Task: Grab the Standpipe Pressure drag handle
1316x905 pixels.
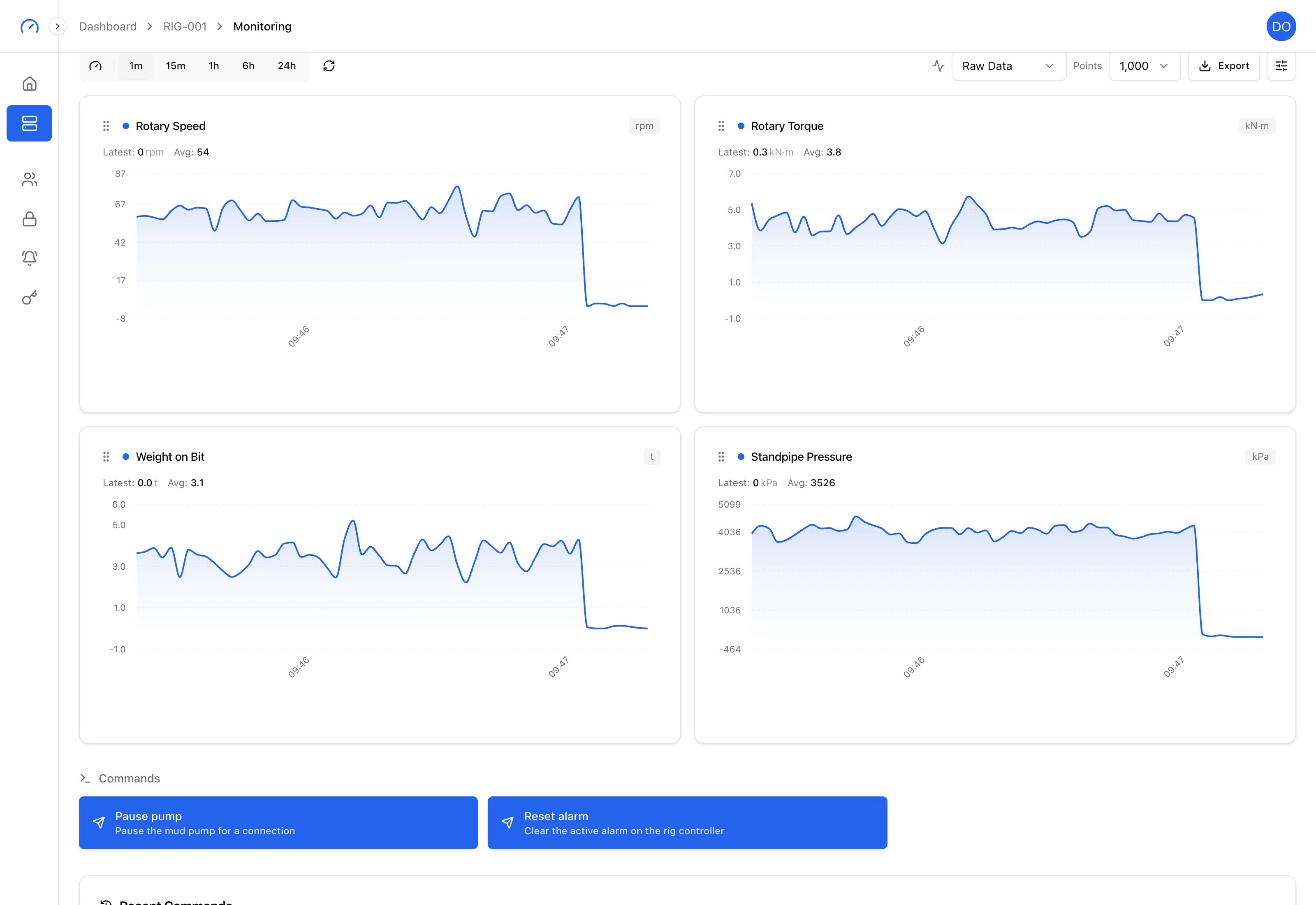Action: pyautogui.click(x=721, y=457)
